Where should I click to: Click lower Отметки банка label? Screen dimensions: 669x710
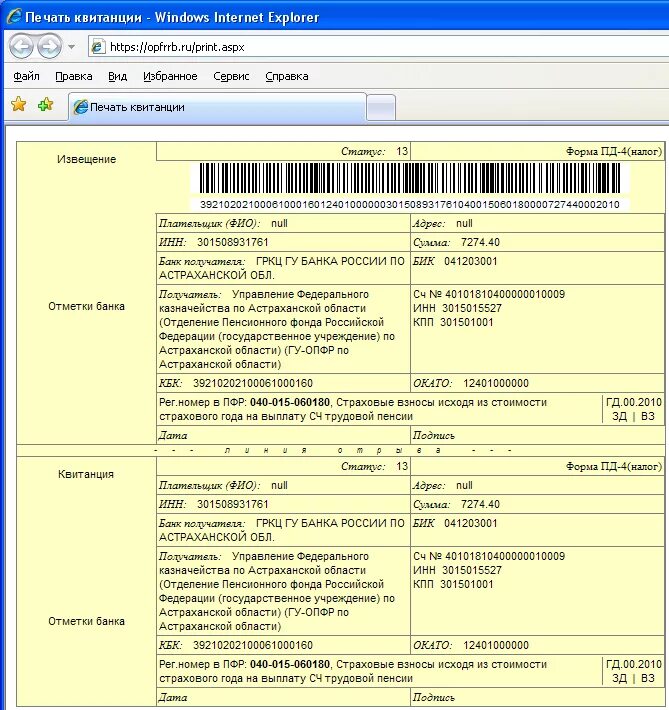pyautogui.click(x=87, y=621)
